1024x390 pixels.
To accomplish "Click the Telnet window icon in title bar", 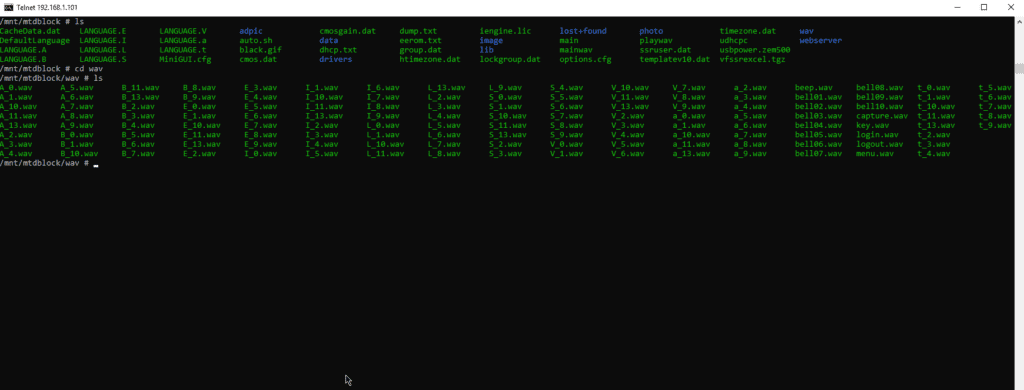I will tap(9, 7).
